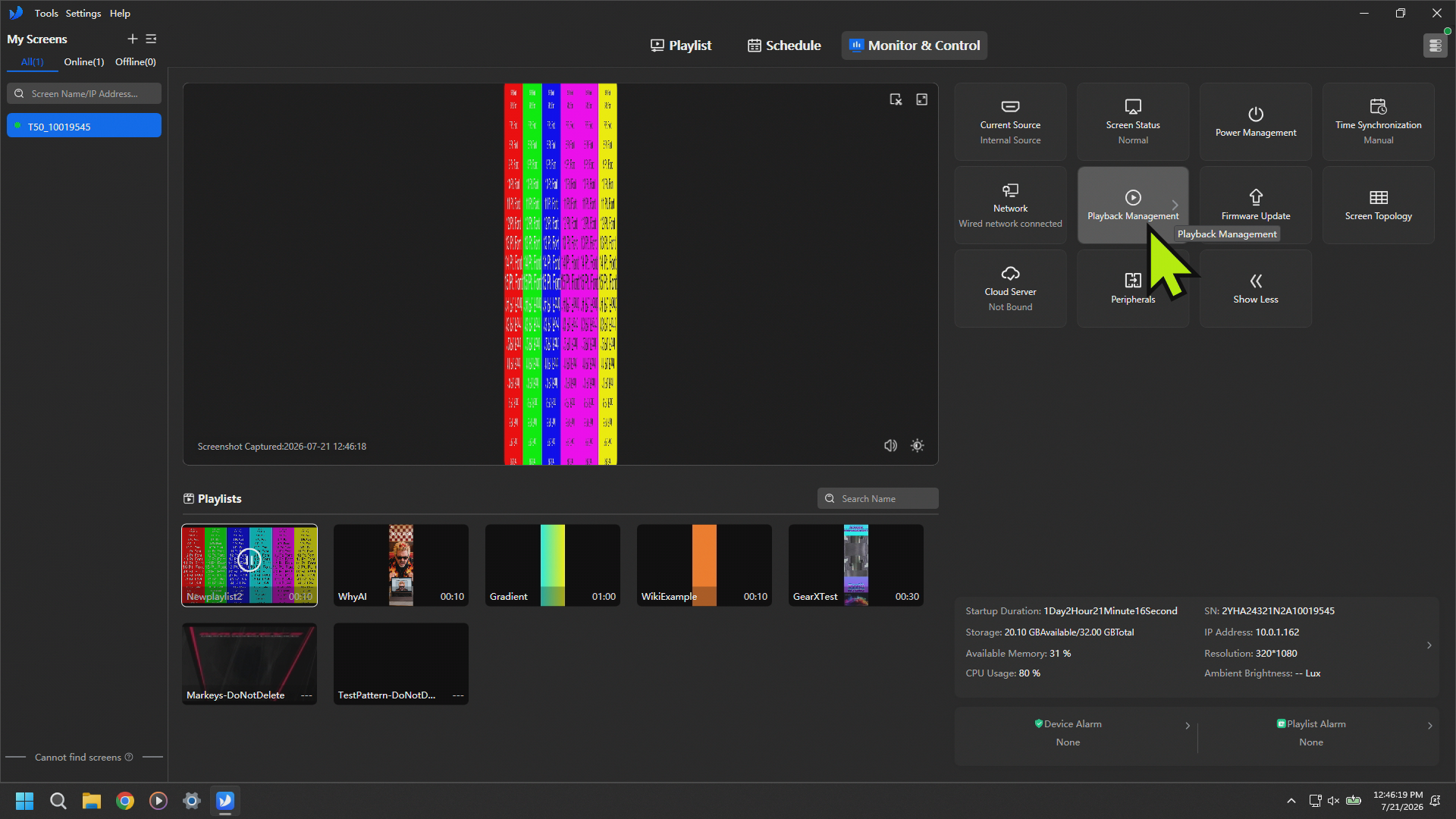Click the volume icon on the preview
This screenshot has width=1456, height=819.
coord(890,446)
